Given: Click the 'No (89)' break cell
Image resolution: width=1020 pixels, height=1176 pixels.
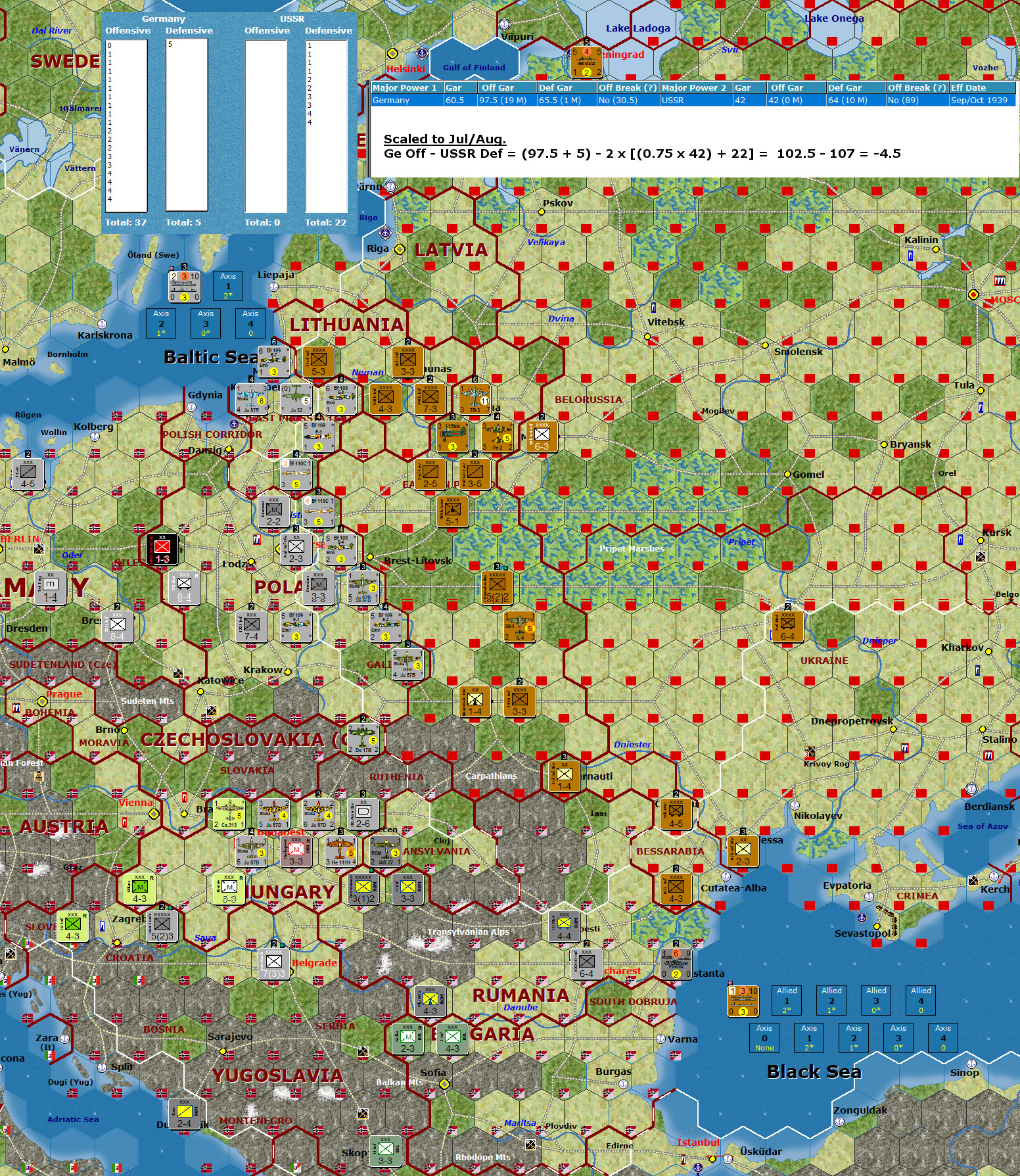Looking at the screenshot, I should [917, 101].
